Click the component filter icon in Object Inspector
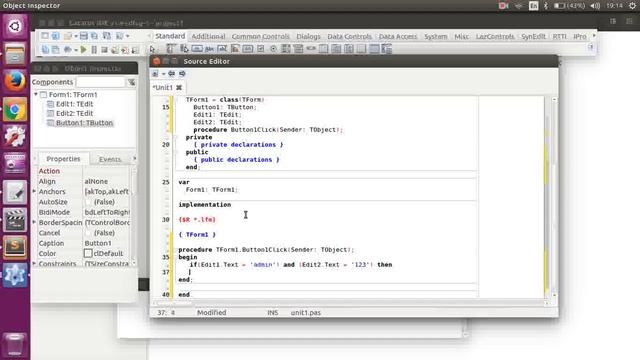 coord(131,82)
